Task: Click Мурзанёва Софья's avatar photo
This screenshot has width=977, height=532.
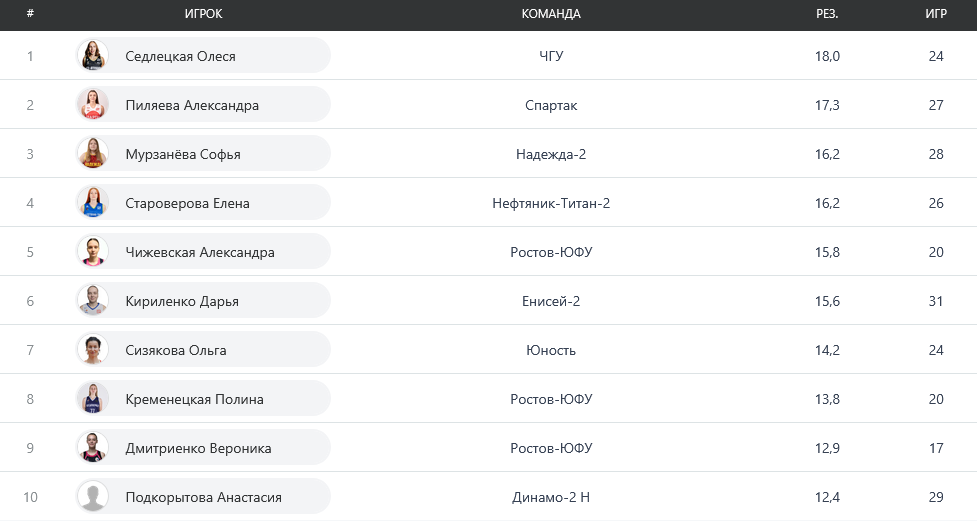Action: tap(93, 154)
